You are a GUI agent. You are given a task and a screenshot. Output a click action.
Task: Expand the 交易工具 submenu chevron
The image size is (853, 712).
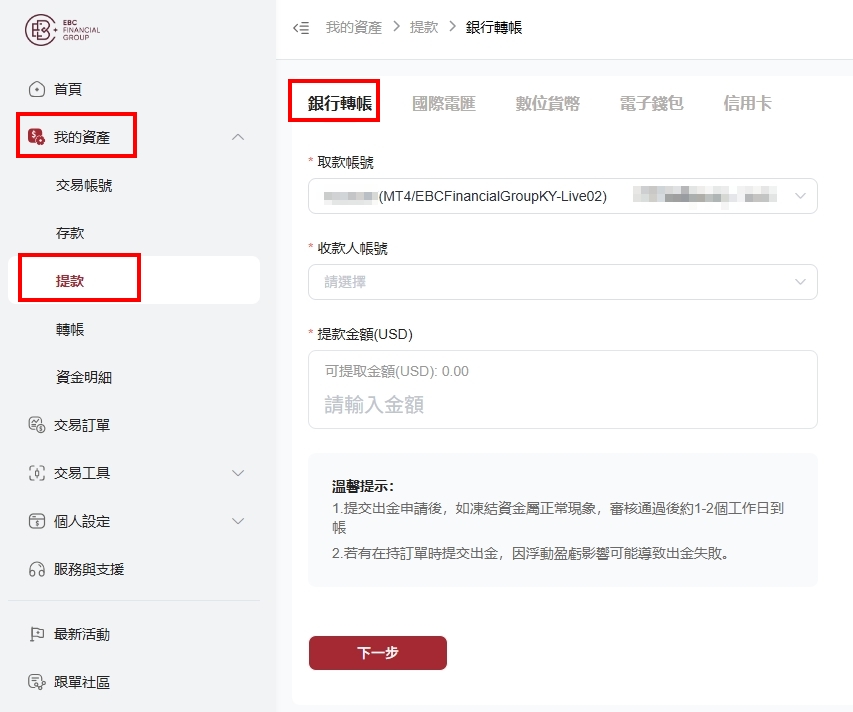[238, 473]
